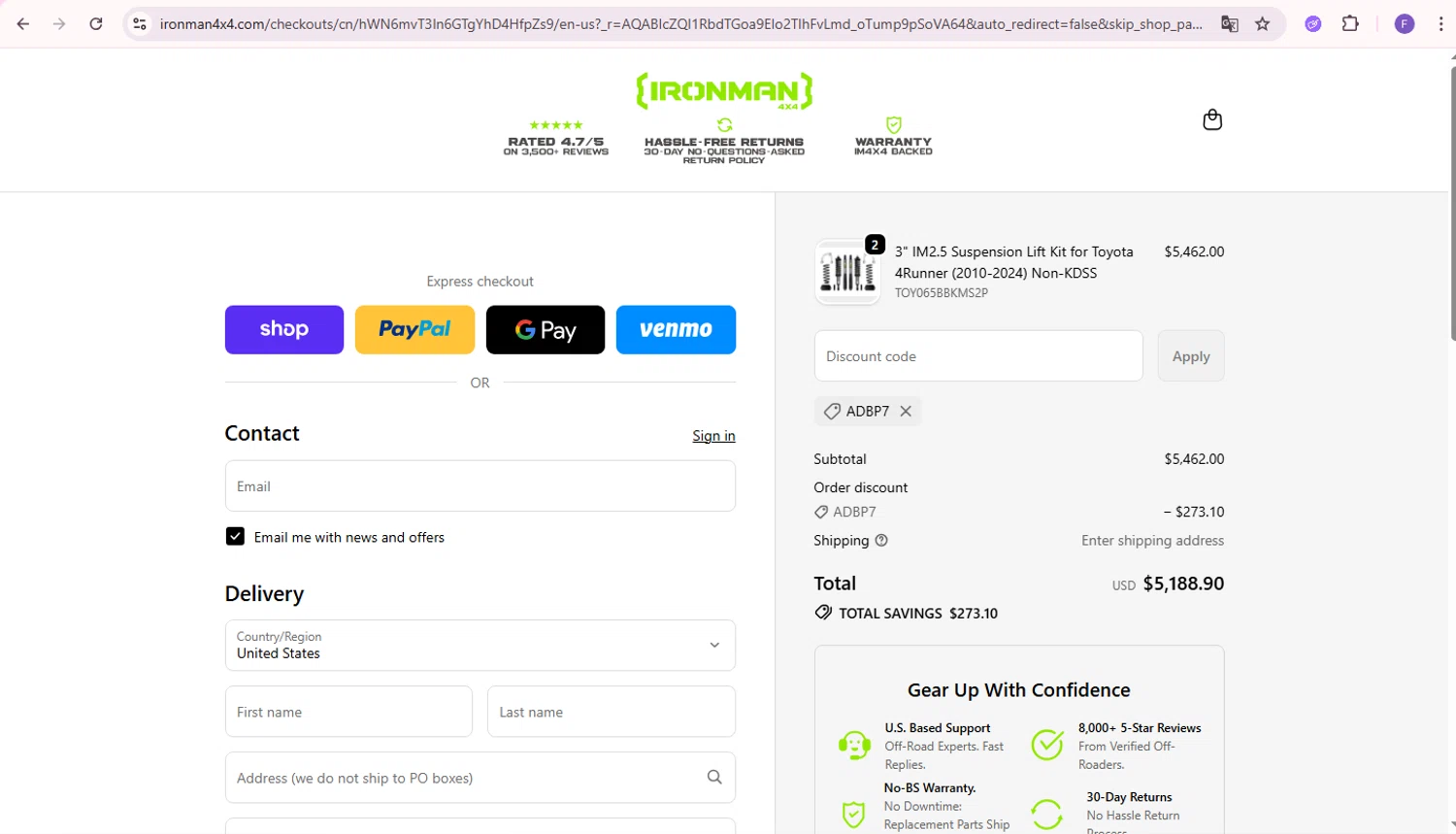Click the 5-Star Reviews checkmark icon
Image resolution: width=1456 pixels, height=834 pixels.
[1047, 745]
